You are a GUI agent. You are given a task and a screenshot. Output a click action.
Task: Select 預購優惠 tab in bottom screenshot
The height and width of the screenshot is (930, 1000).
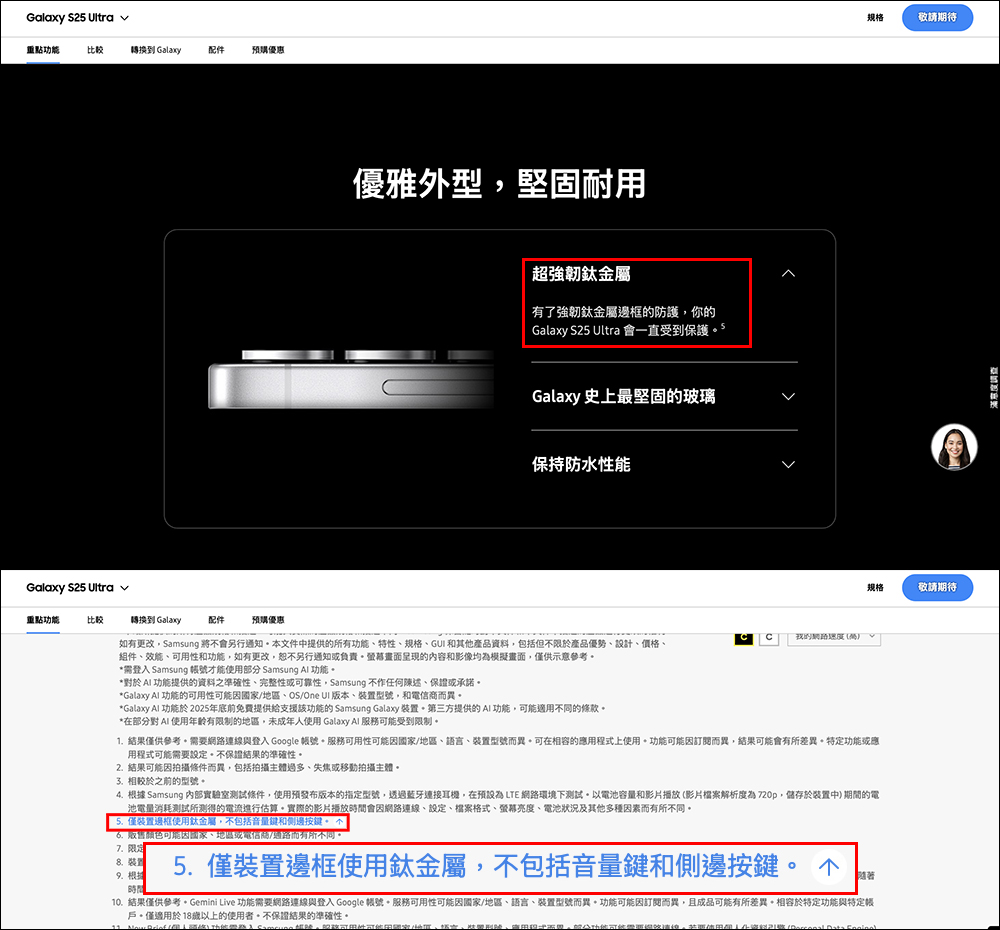coord(268,620)
